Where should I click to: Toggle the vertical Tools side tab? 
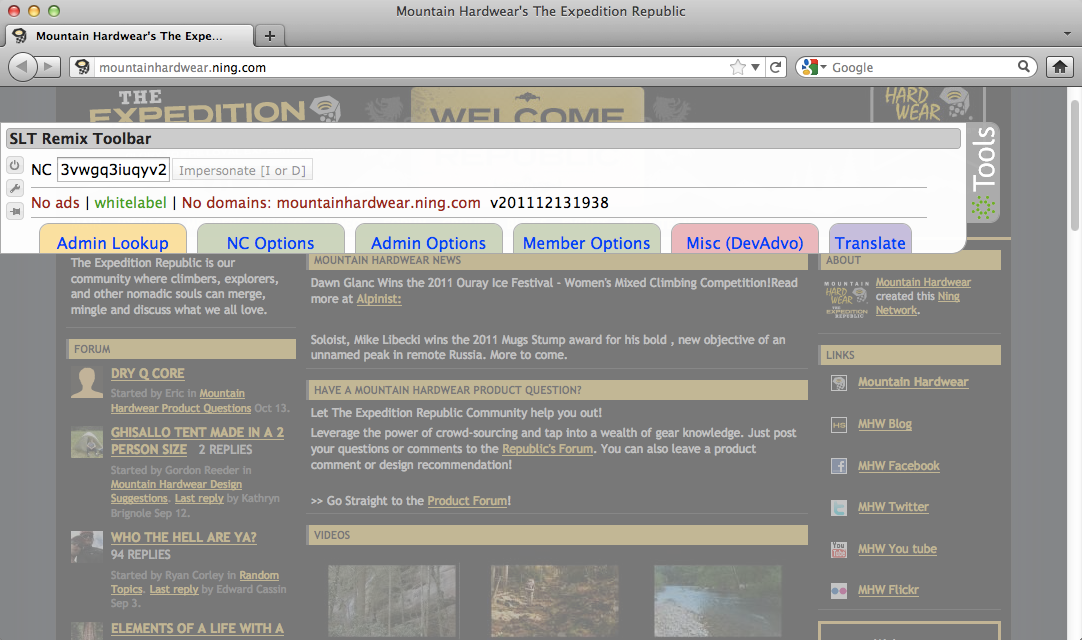985,172
